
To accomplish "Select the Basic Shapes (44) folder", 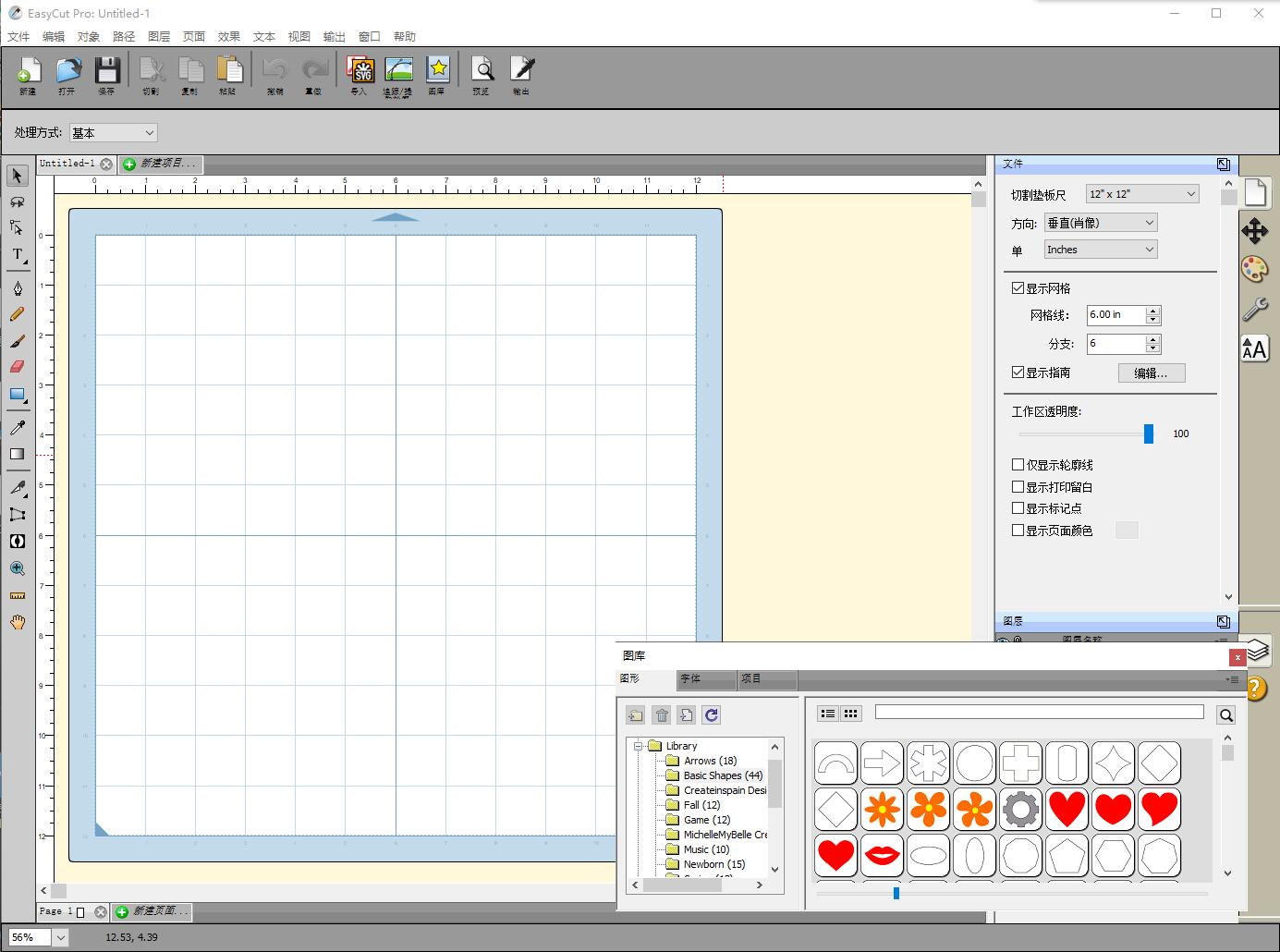I will point(723,775).
